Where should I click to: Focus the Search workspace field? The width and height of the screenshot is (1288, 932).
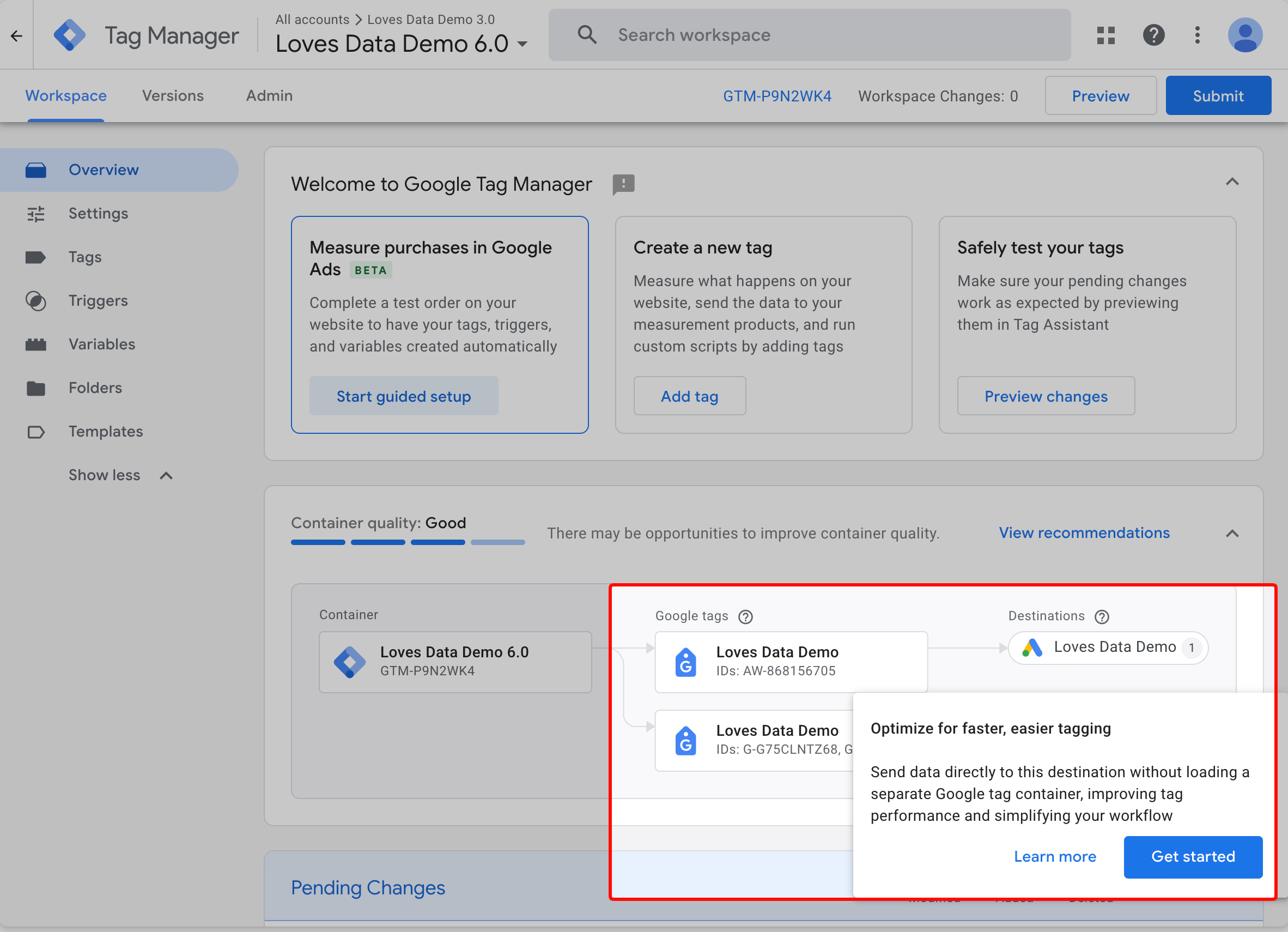coord(809,35)
